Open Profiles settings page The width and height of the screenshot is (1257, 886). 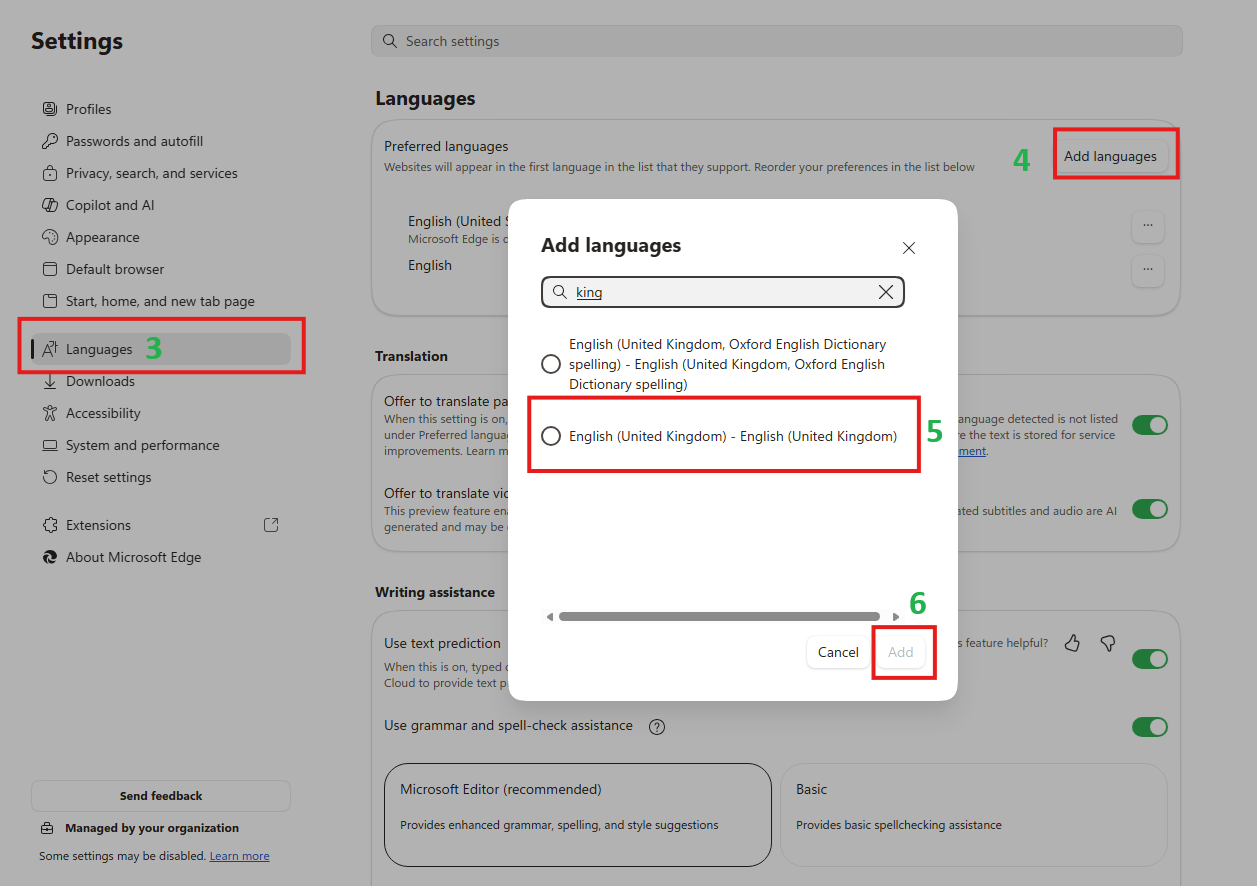(x=88, y=109)
